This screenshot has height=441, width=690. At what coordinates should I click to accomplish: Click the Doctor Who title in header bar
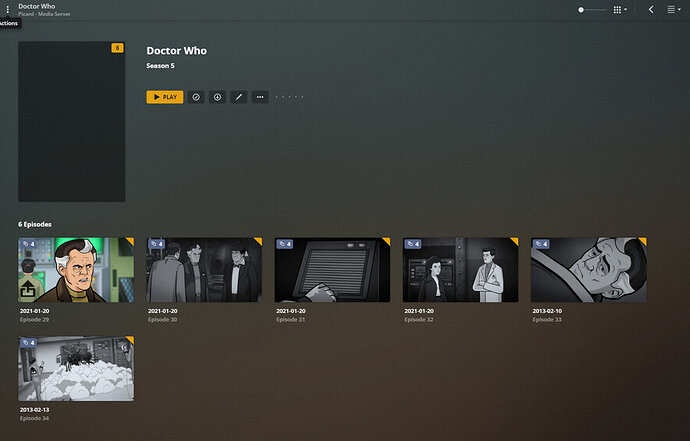[37, 6]
